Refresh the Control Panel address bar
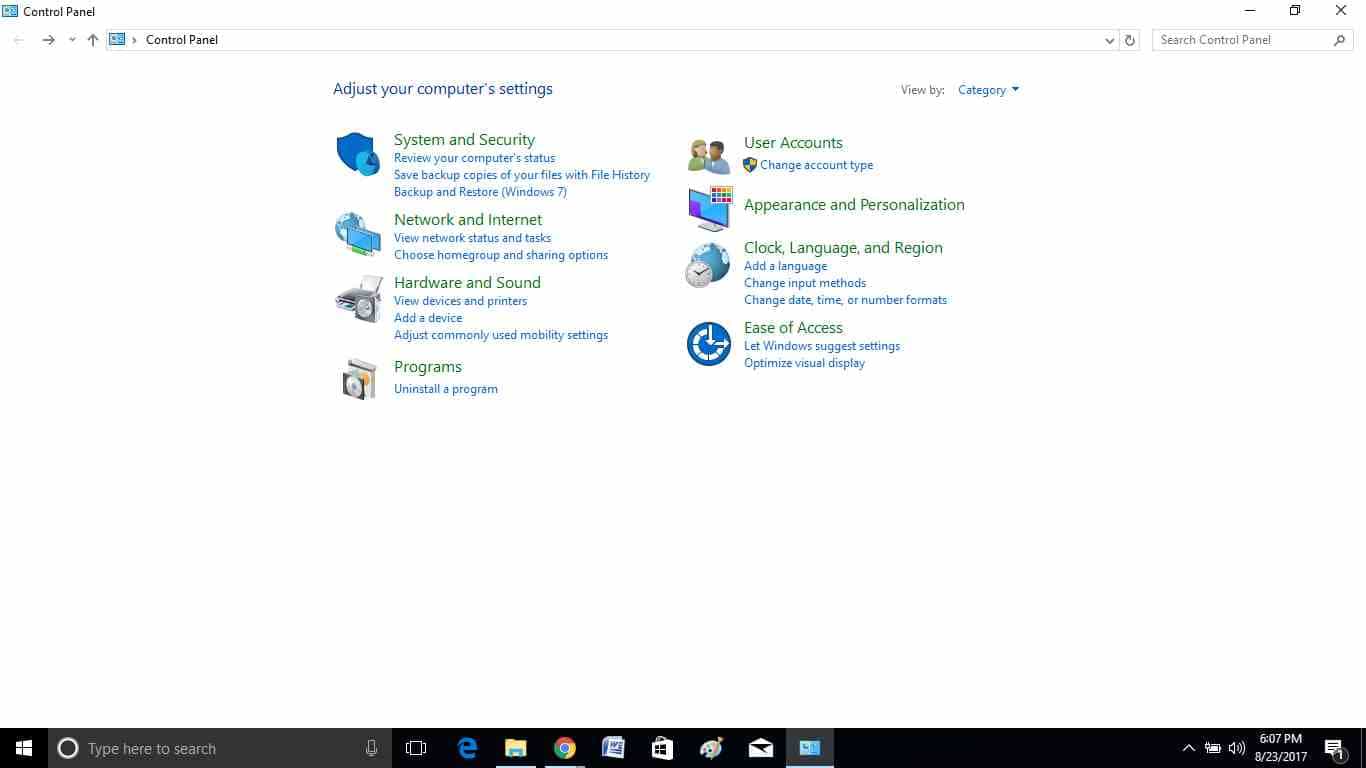The image size is (1366, 768). point(1130,40)
